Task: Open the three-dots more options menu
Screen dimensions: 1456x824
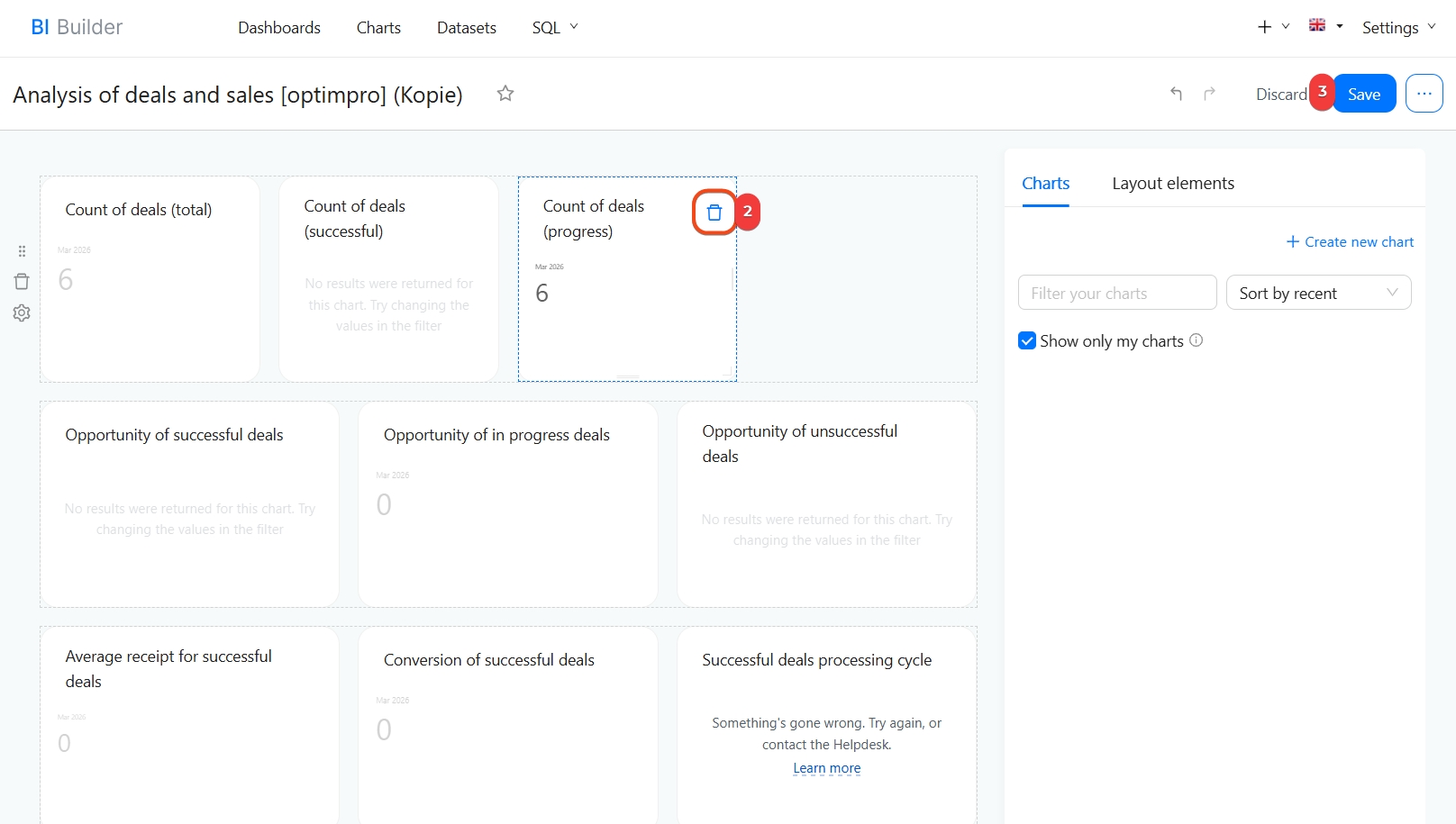Action: point(1424,94)
